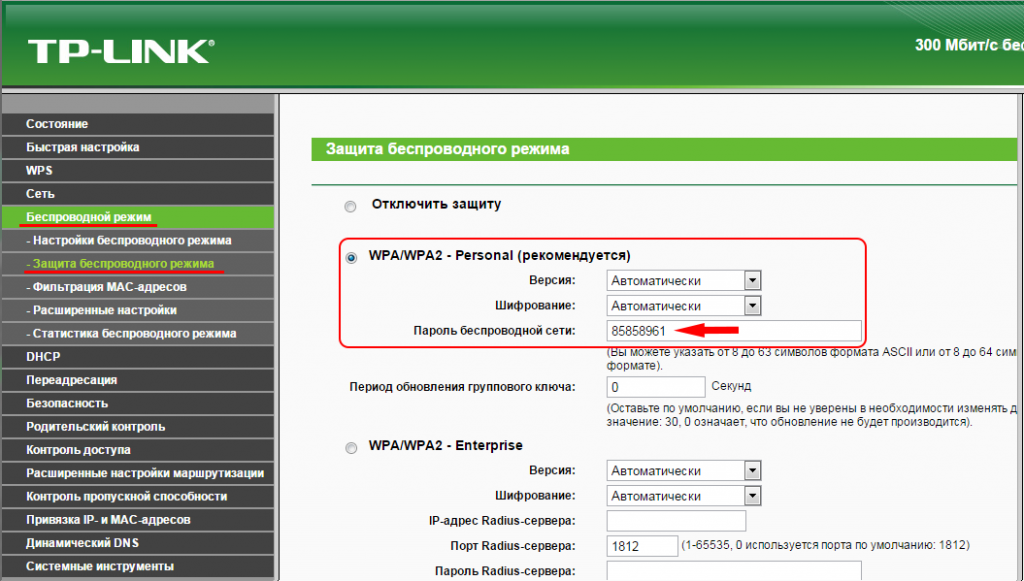Select WPA/WPA2 - Personal radio button

click(351, 257)
